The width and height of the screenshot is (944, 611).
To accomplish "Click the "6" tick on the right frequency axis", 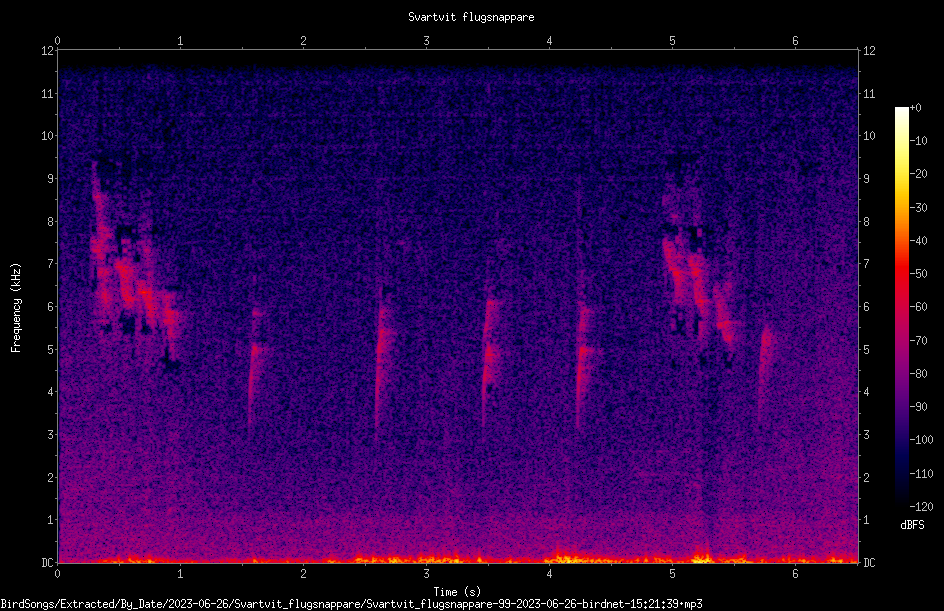I will click(x=866, y=307).
